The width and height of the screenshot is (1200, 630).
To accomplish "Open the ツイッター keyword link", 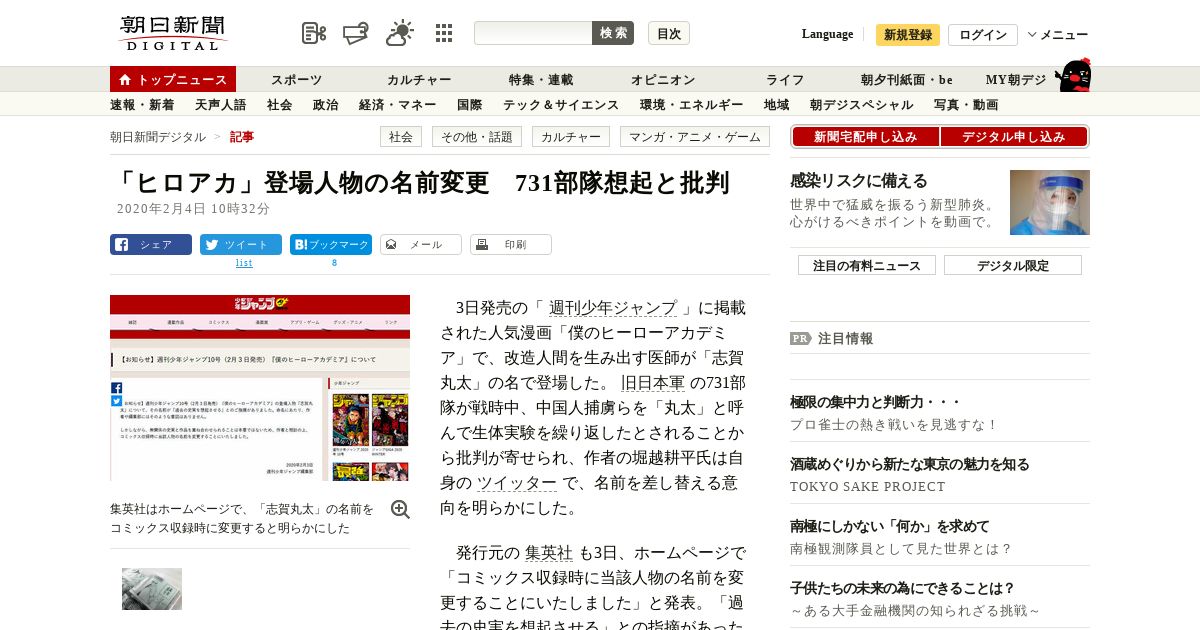I will tap(517, 483).
